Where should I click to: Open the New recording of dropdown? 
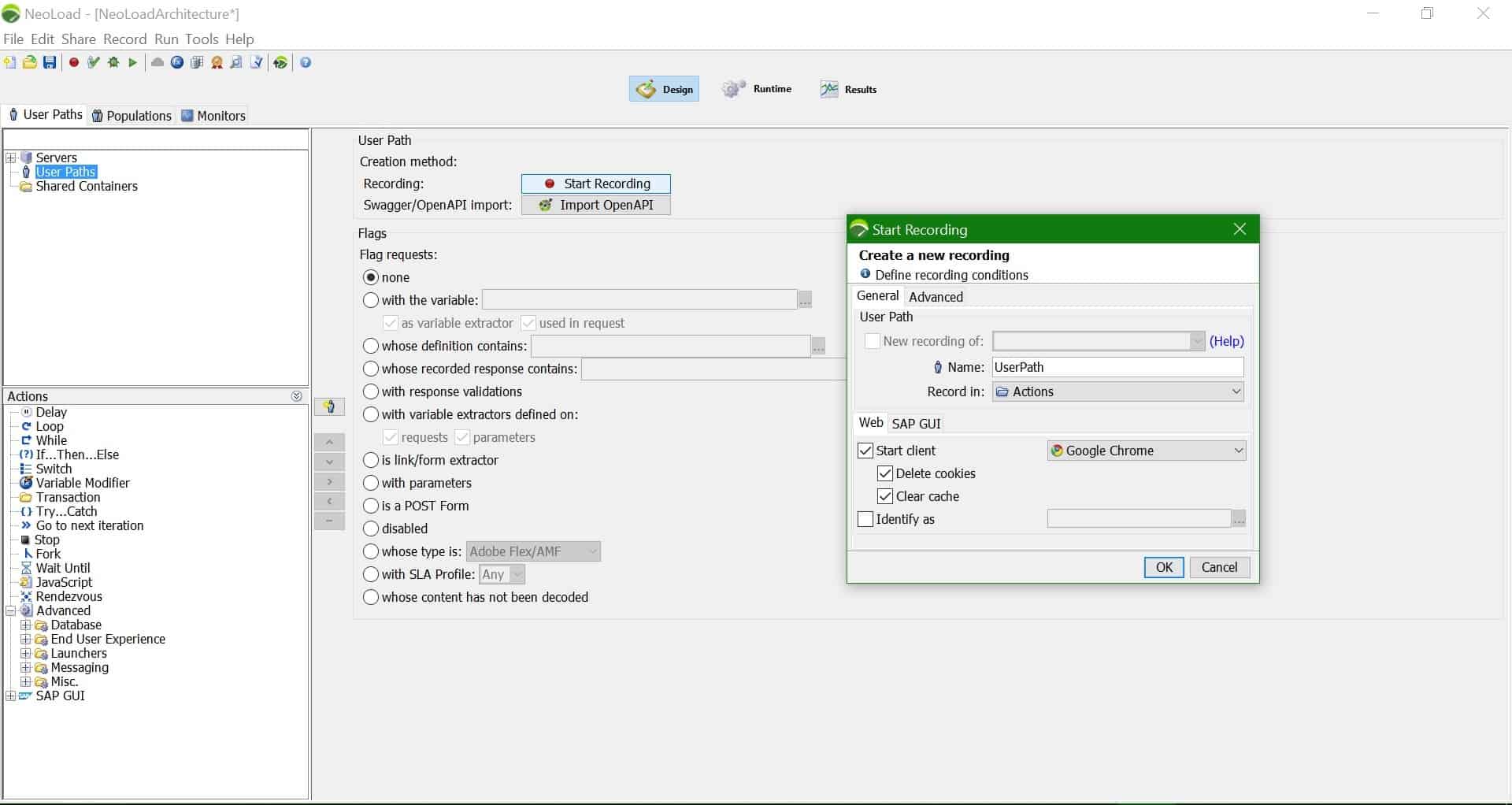[1099, 341]
